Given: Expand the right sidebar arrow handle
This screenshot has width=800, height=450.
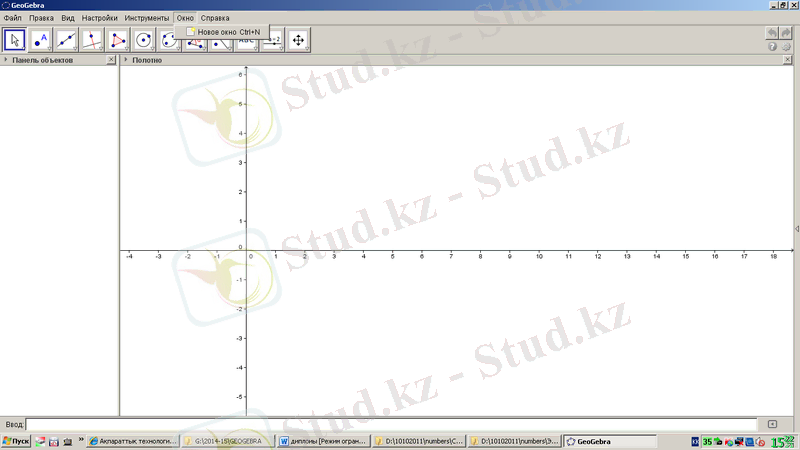Looking at the screenshot, I should [796, 229].
